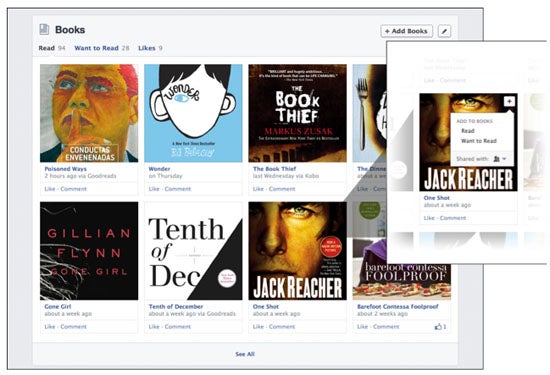The width and height of the screenshot is (550, 375).
Task: Click the audience icon beside Shared with
Action: click(x=496, y=159)
